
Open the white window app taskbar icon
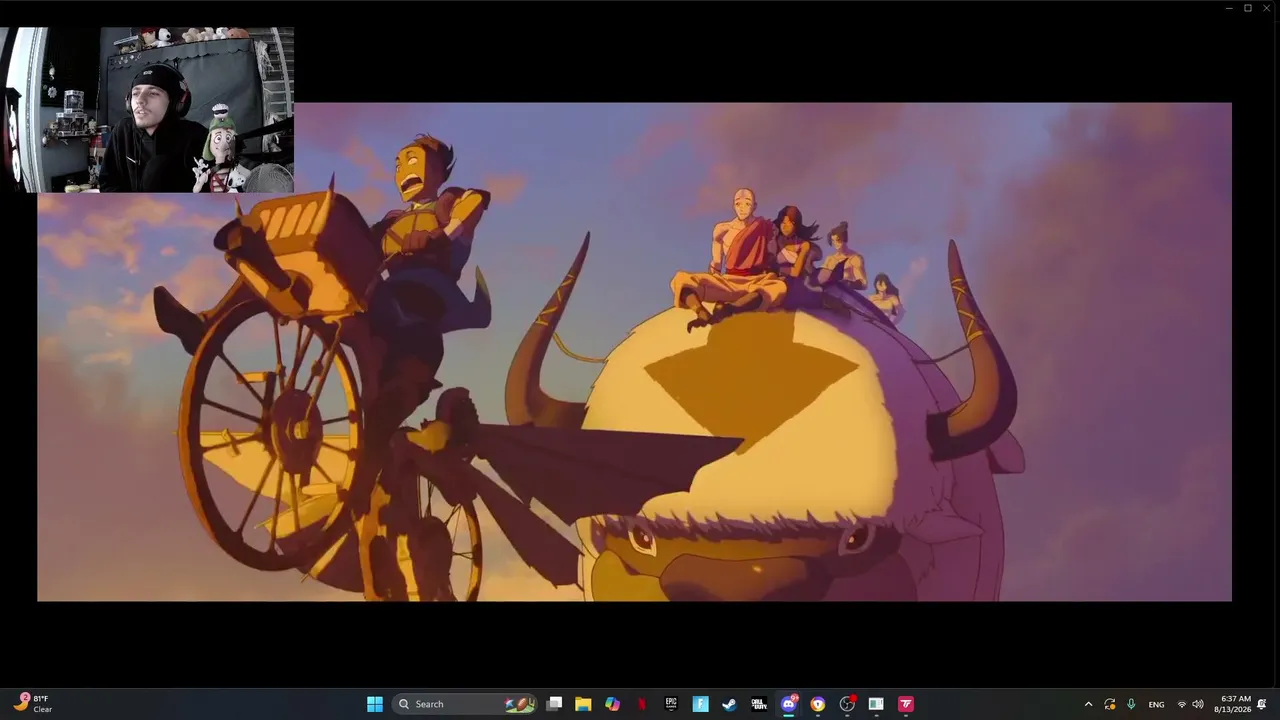coord(876,704)
